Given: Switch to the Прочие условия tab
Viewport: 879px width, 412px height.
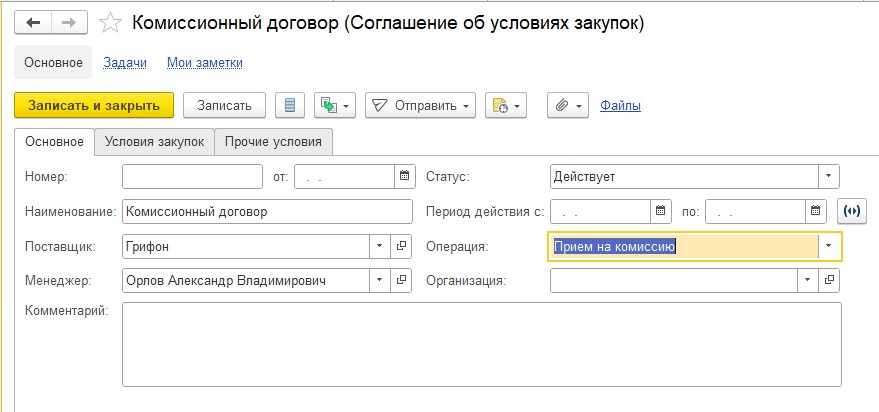Looking at the screenshot, I should pos(274,142).
